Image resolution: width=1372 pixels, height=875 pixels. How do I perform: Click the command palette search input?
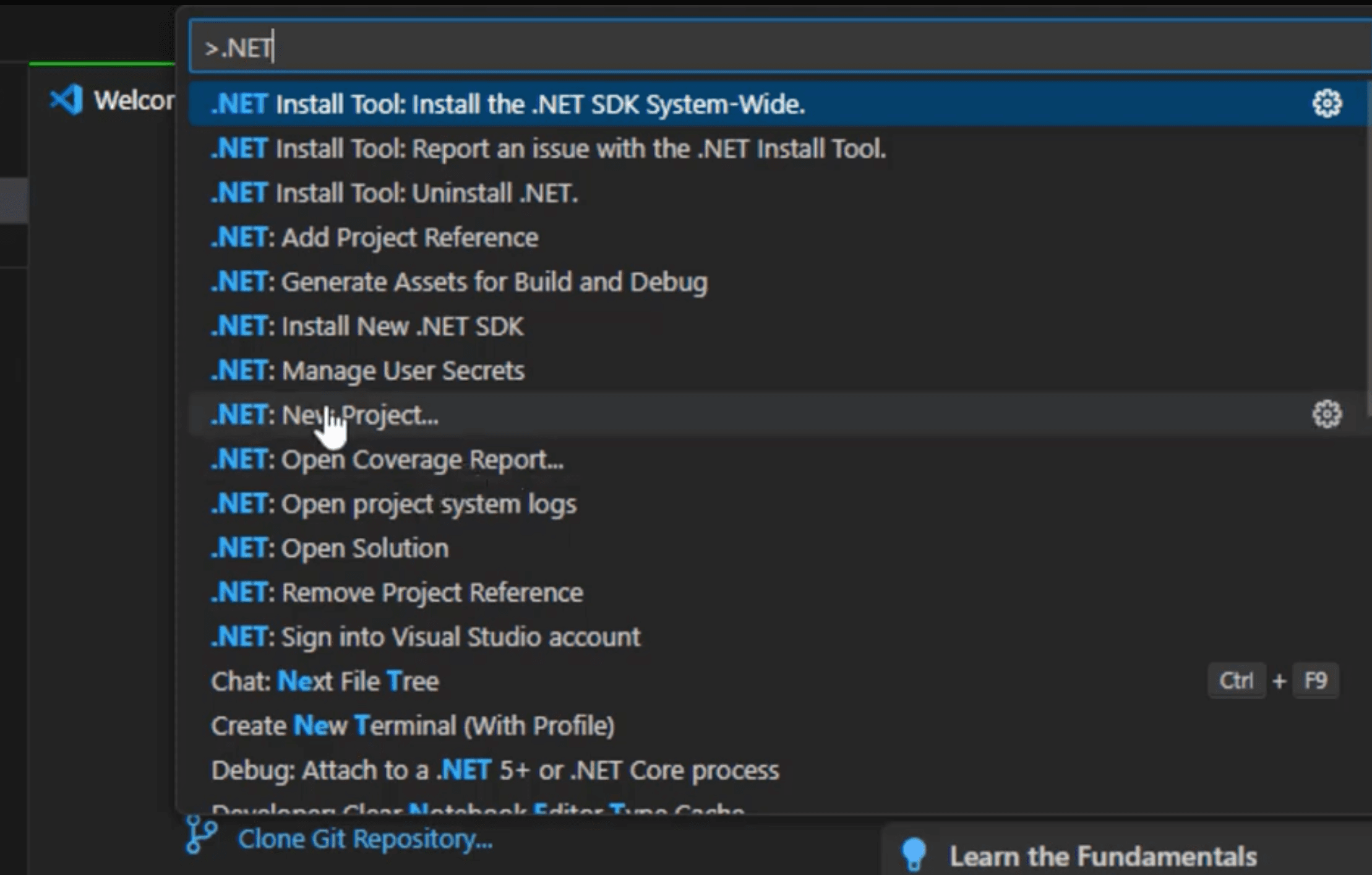[x=680, y=48]
